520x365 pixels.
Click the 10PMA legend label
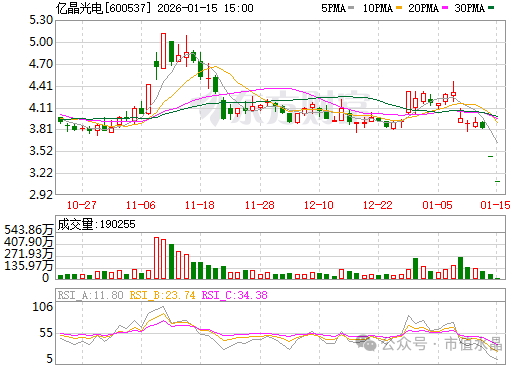point(378,8)
